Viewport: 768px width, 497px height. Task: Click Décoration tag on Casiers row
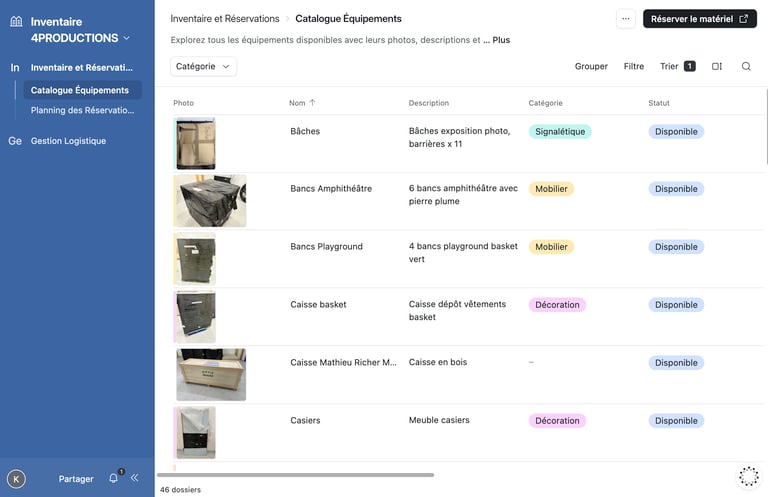pos(557,421)
